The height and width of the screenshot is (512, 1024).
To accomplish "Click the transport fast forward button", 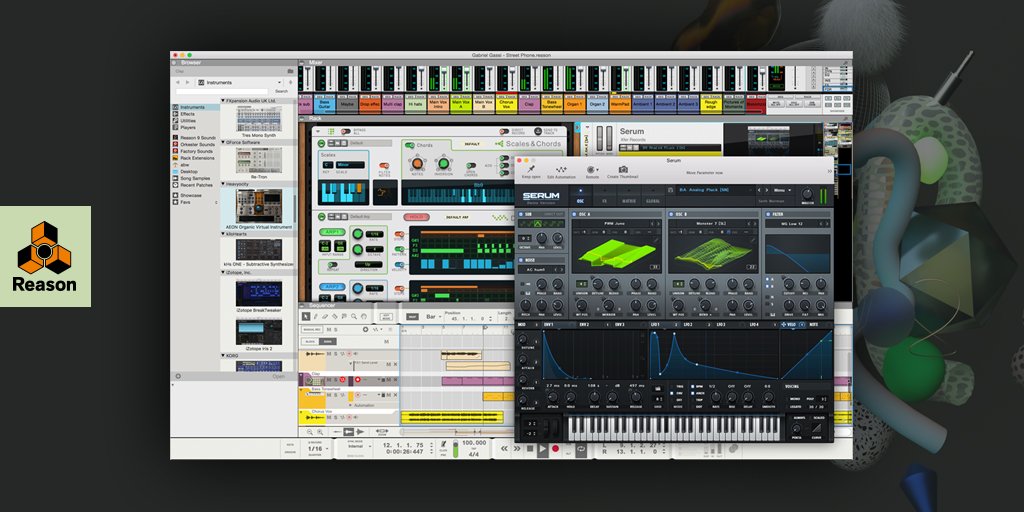I will pos(517,449).
